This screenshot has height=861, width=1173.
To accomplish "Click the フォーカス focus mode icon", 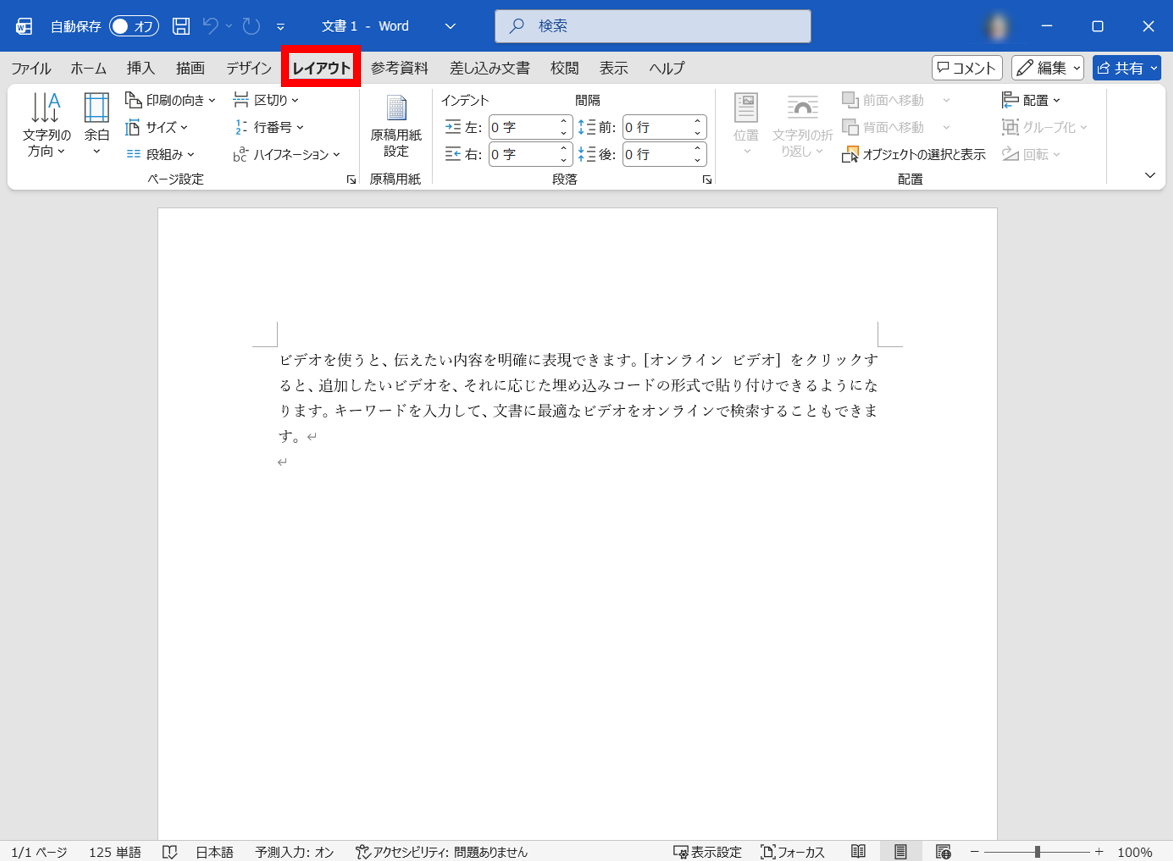I will coord(793,852).
